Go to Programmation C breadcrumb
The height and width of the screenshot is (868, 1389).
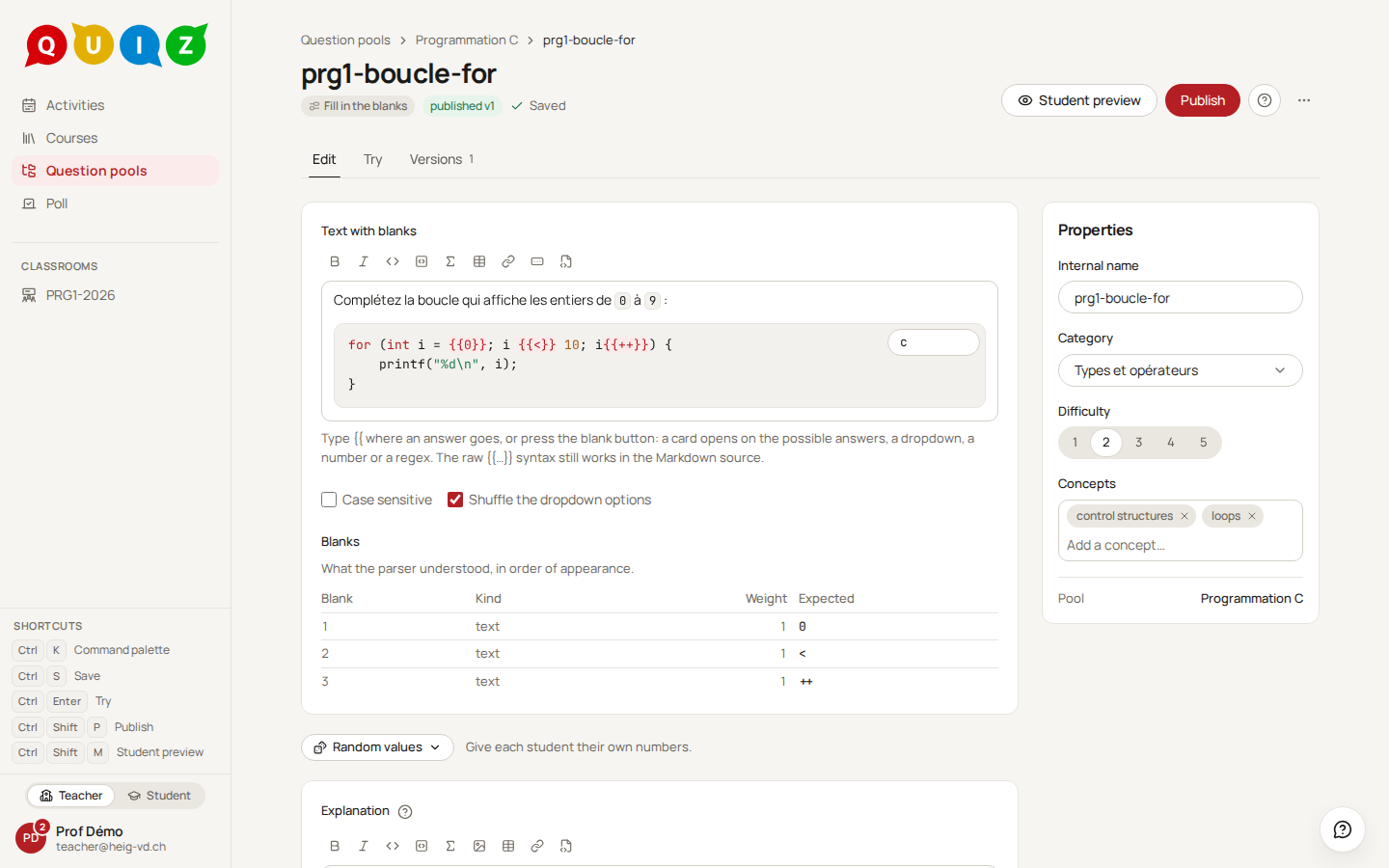pyautogui.click(x=467, y=41)
